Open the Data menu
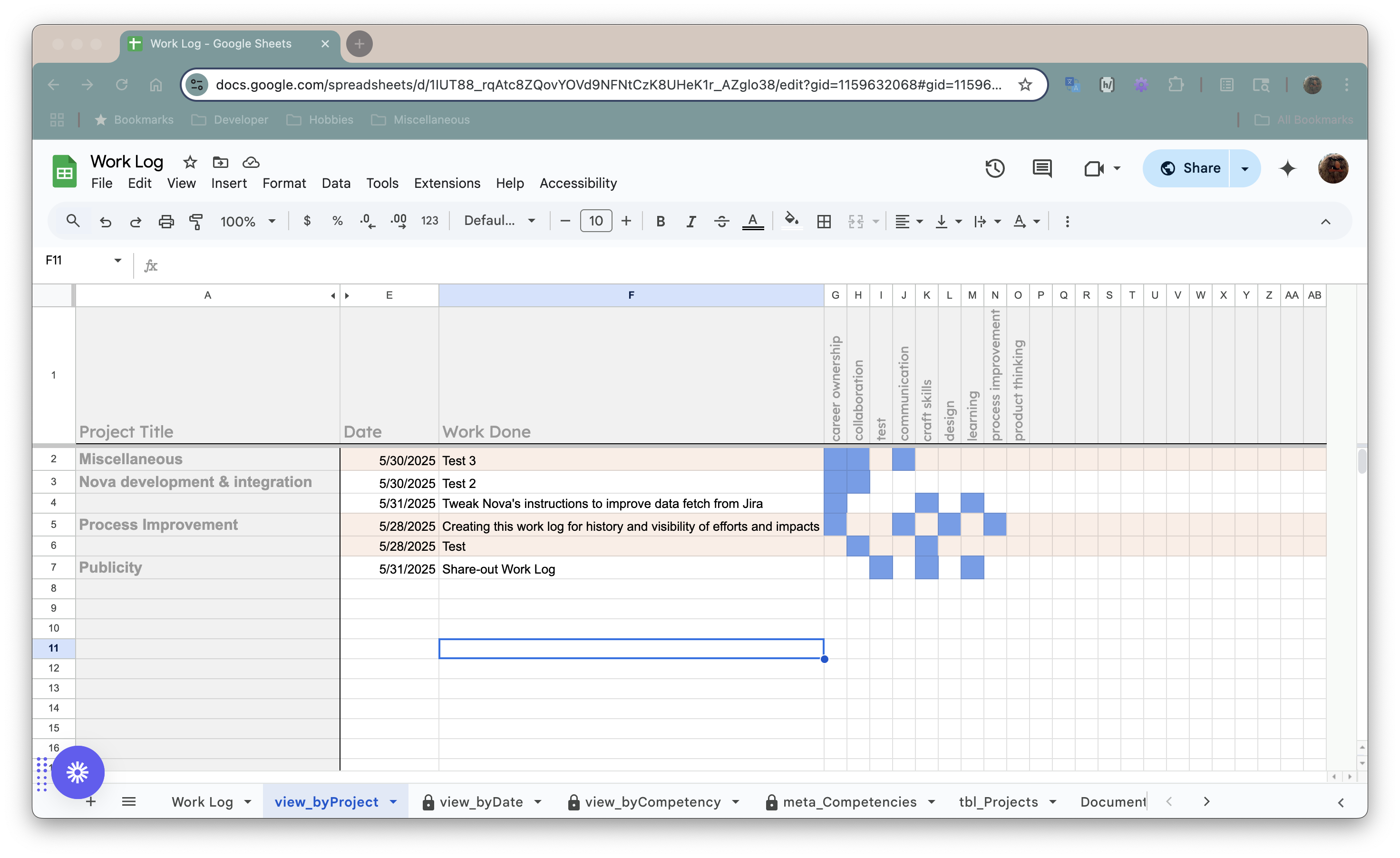The height and width of the screenshot is (858, 1400). pyautogui.click(x=336, y=183)
